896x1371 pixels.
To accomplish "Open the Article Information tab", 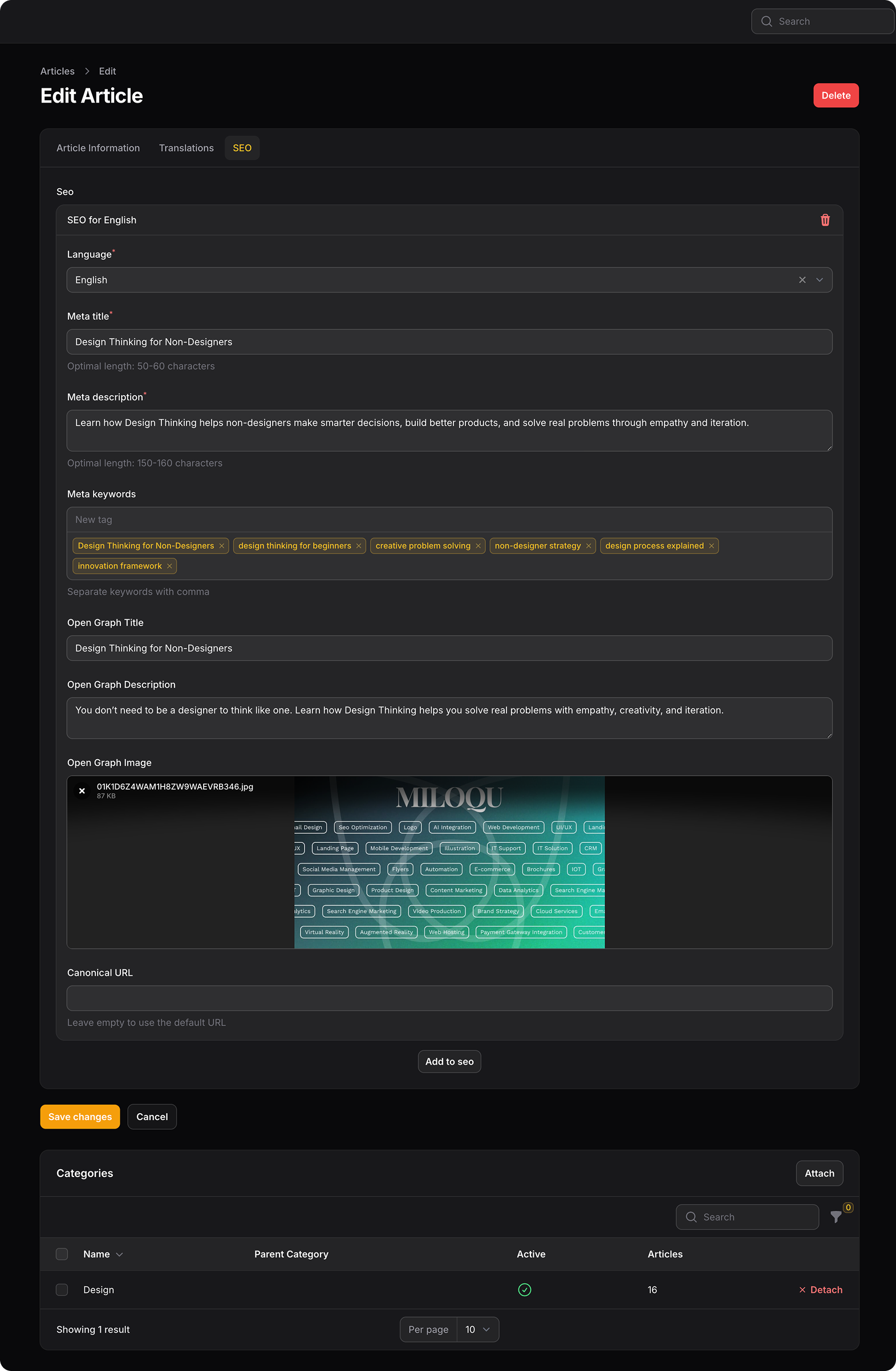I will [x=98, y=148].
